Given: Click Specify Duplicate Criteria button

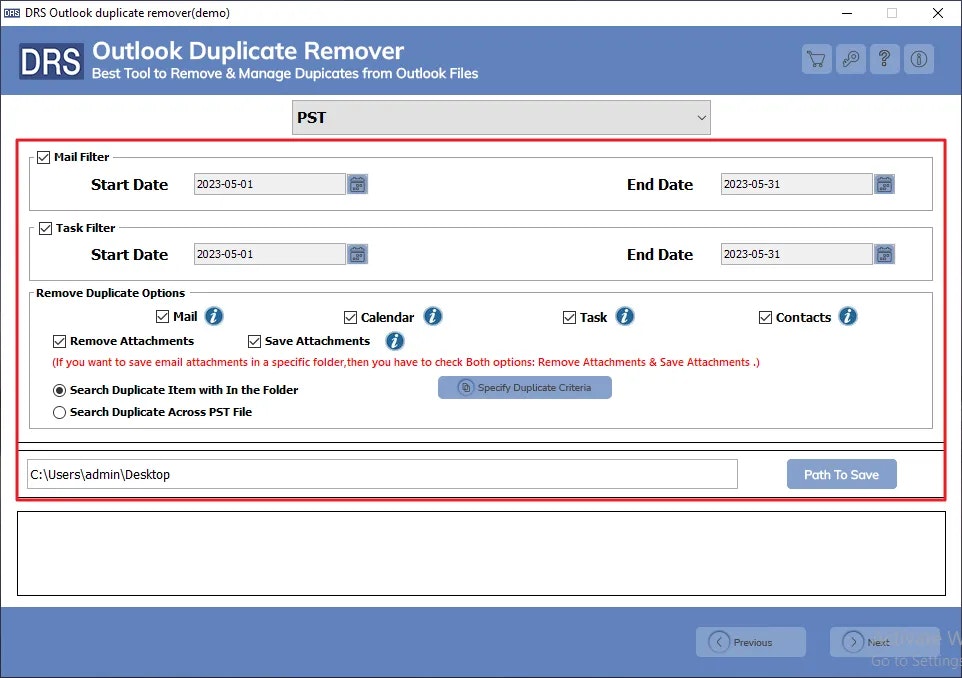Looking at the screenshot, I should [x=525, y=388].
